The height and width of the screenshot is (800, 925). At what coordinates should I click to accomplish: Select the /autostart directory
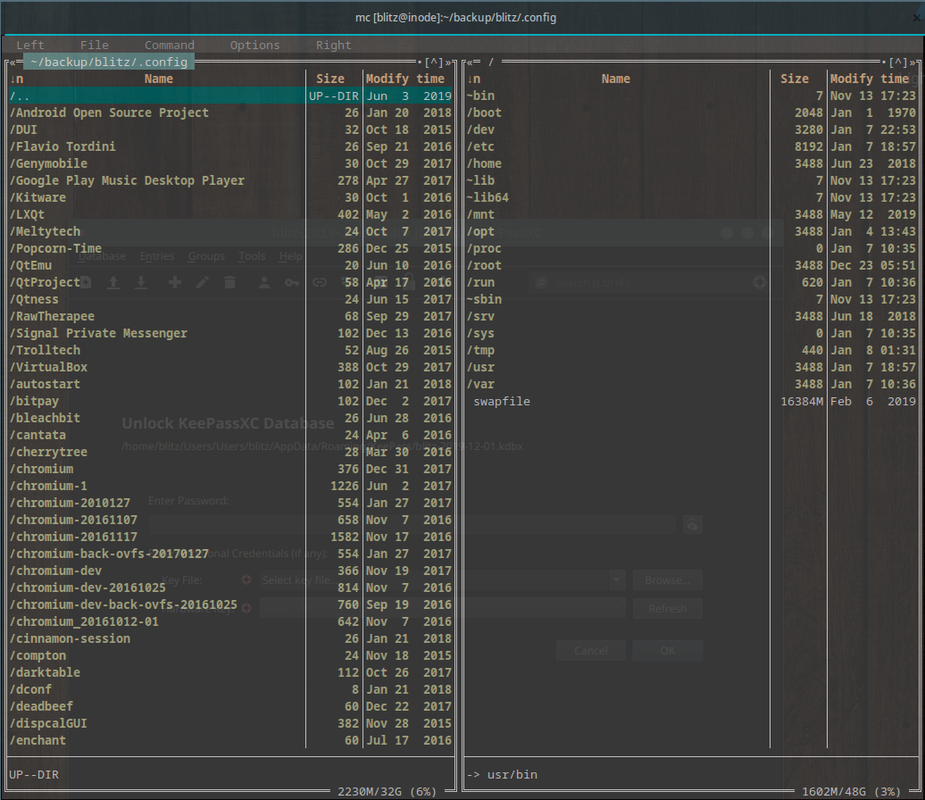pos(231,384)
